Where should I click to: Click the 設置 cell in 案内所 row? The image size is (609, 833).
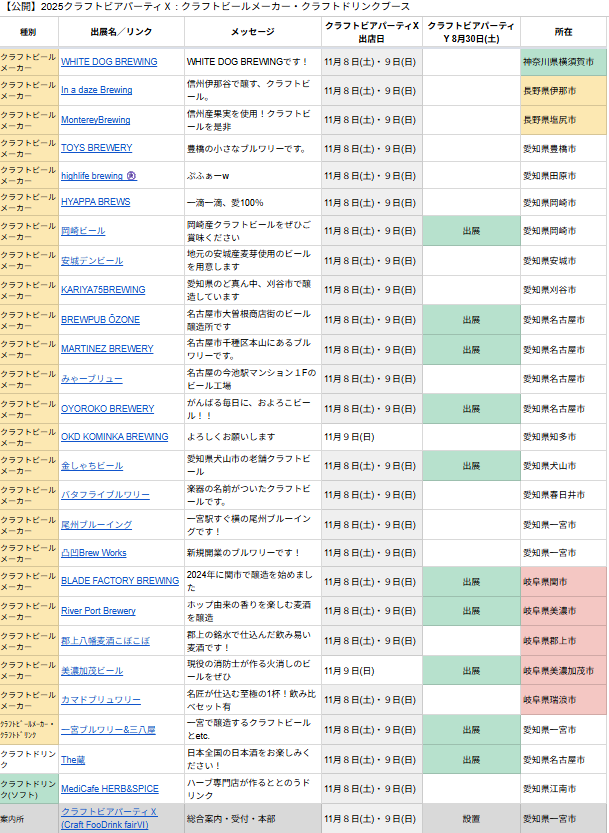[471, 819]
